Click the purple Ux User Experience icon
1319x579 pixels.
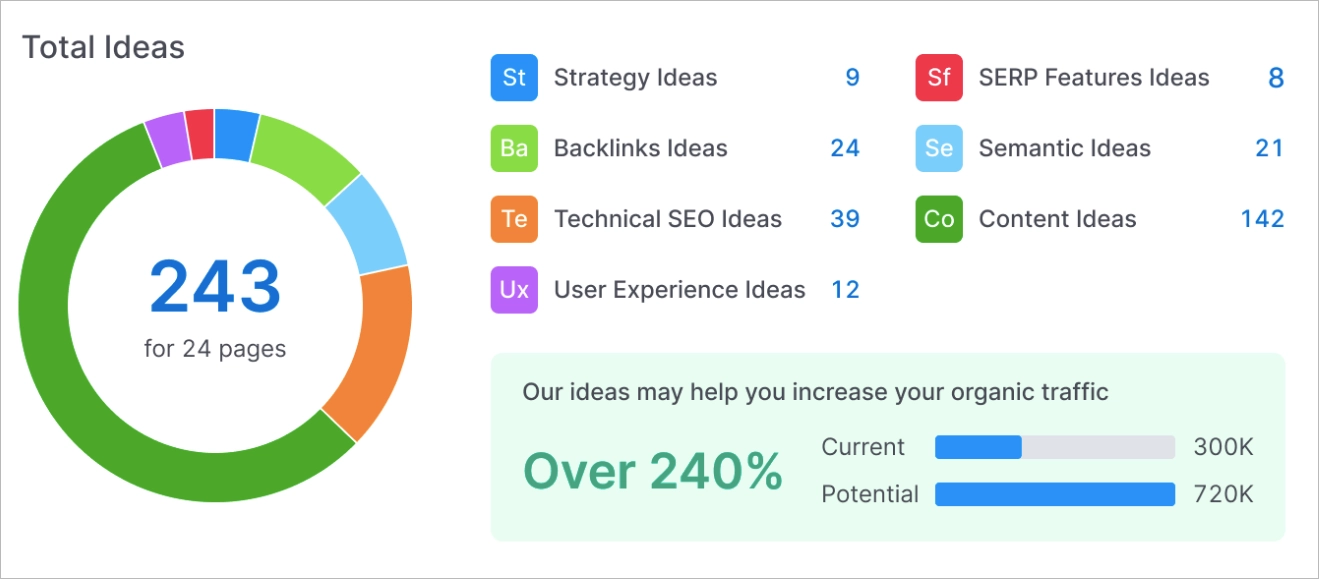513,289
